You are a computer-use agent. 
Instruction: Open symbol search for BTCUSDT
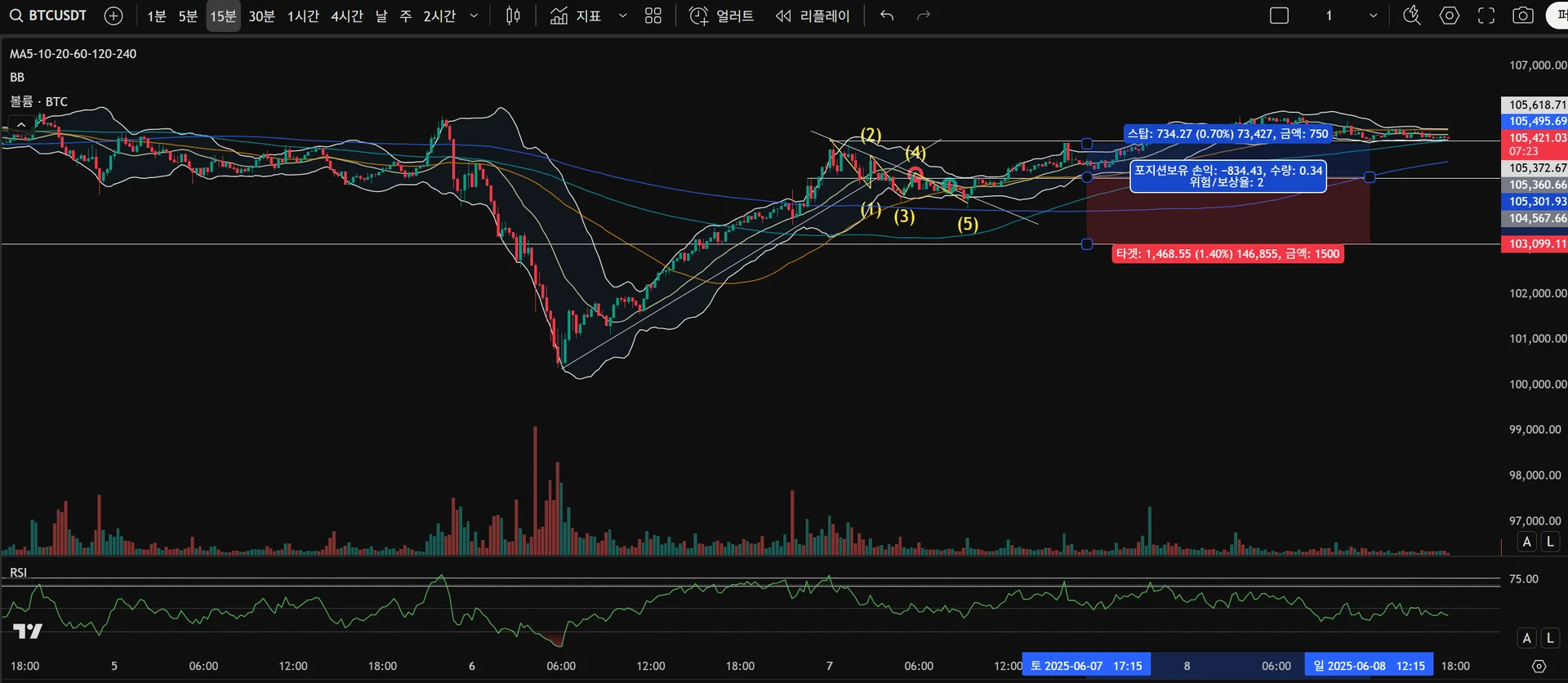click(48, 16)
